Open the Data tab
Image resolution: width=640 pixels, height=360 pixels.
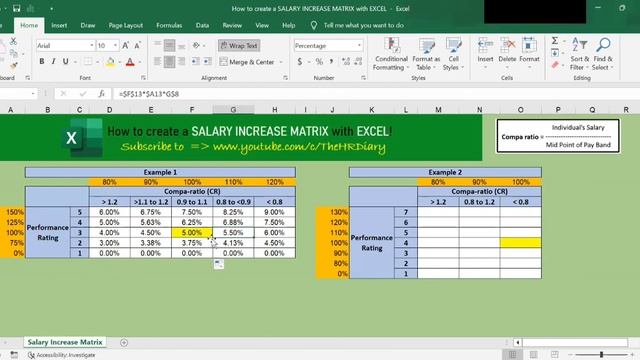tap(202, 25)
